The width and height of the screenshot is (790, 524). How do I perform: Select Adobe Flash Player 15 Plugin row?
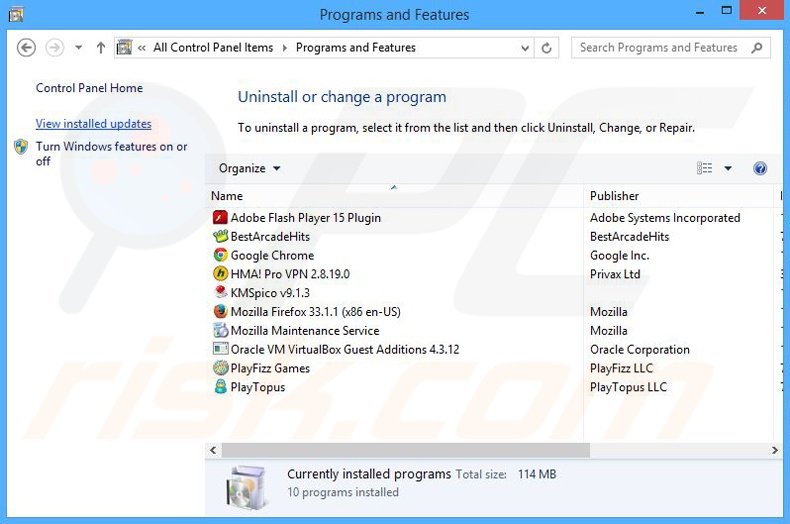(x=496, y=218)
